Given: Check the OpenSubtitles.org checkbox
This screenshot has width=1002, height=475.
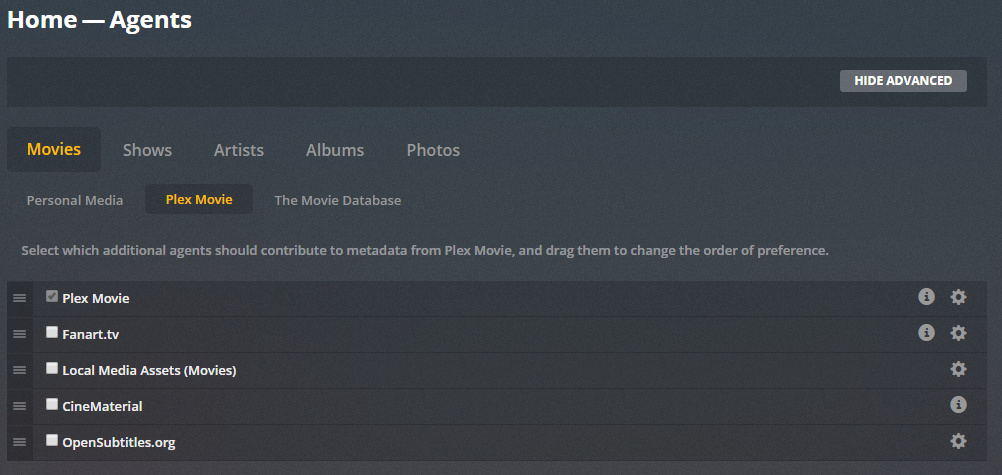Looking at the screenshot, I should click(x=52, y=440).
